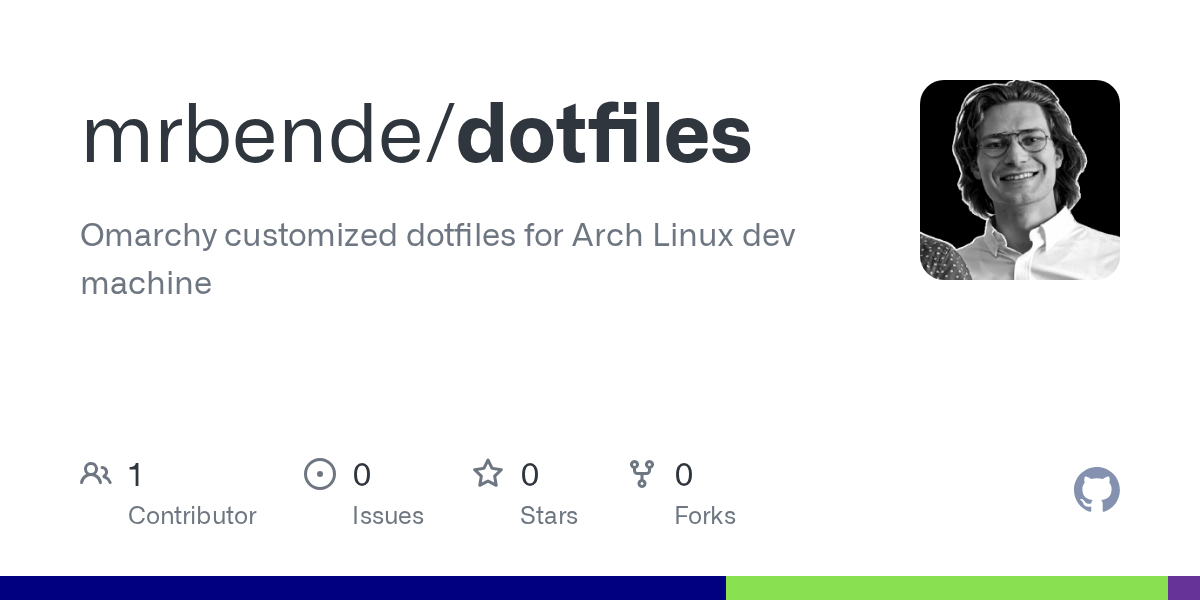Viewport: 1200px width, 600px height.
Task: Click the contributor count '1'
Action: coord(136,475)
